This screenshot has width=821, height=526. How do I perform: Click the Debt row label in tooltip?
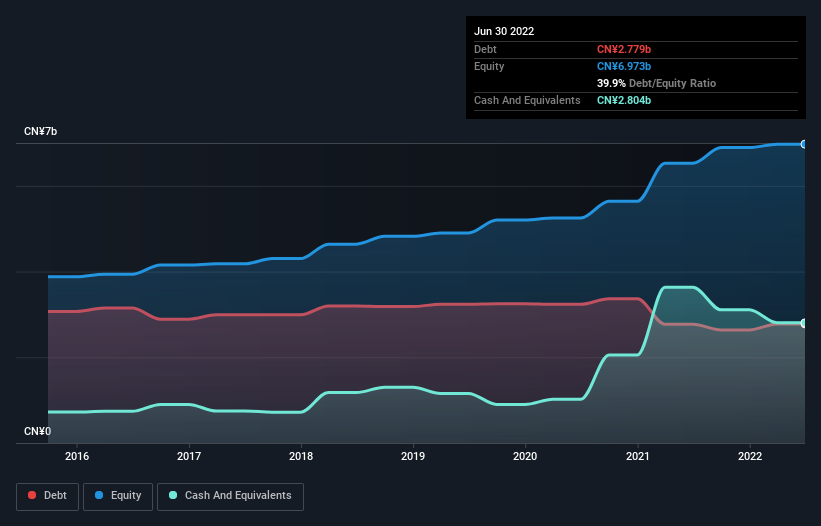485,49
